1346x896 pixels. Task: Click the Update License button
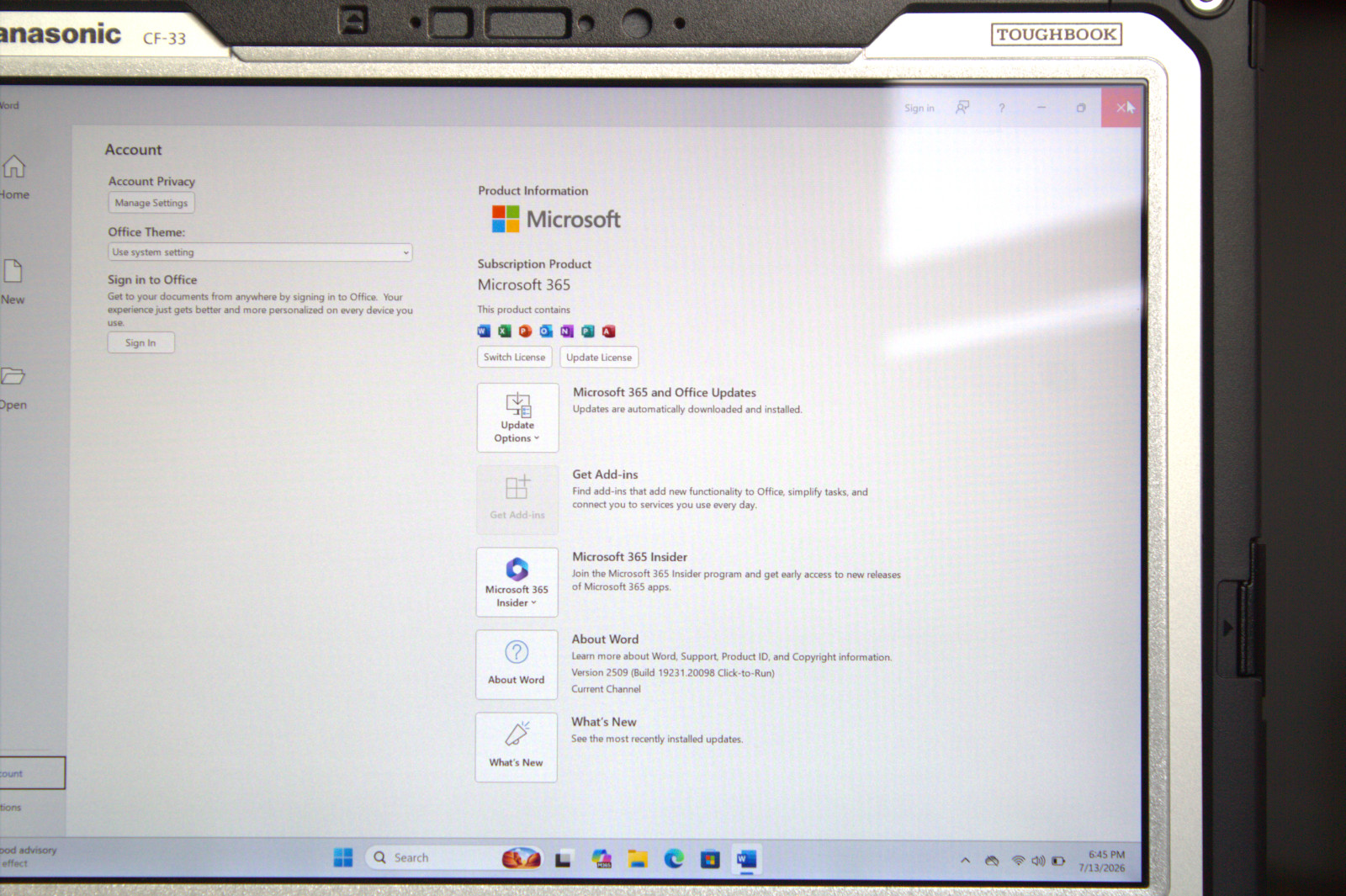pyautogui.click(x=599, y=358)
